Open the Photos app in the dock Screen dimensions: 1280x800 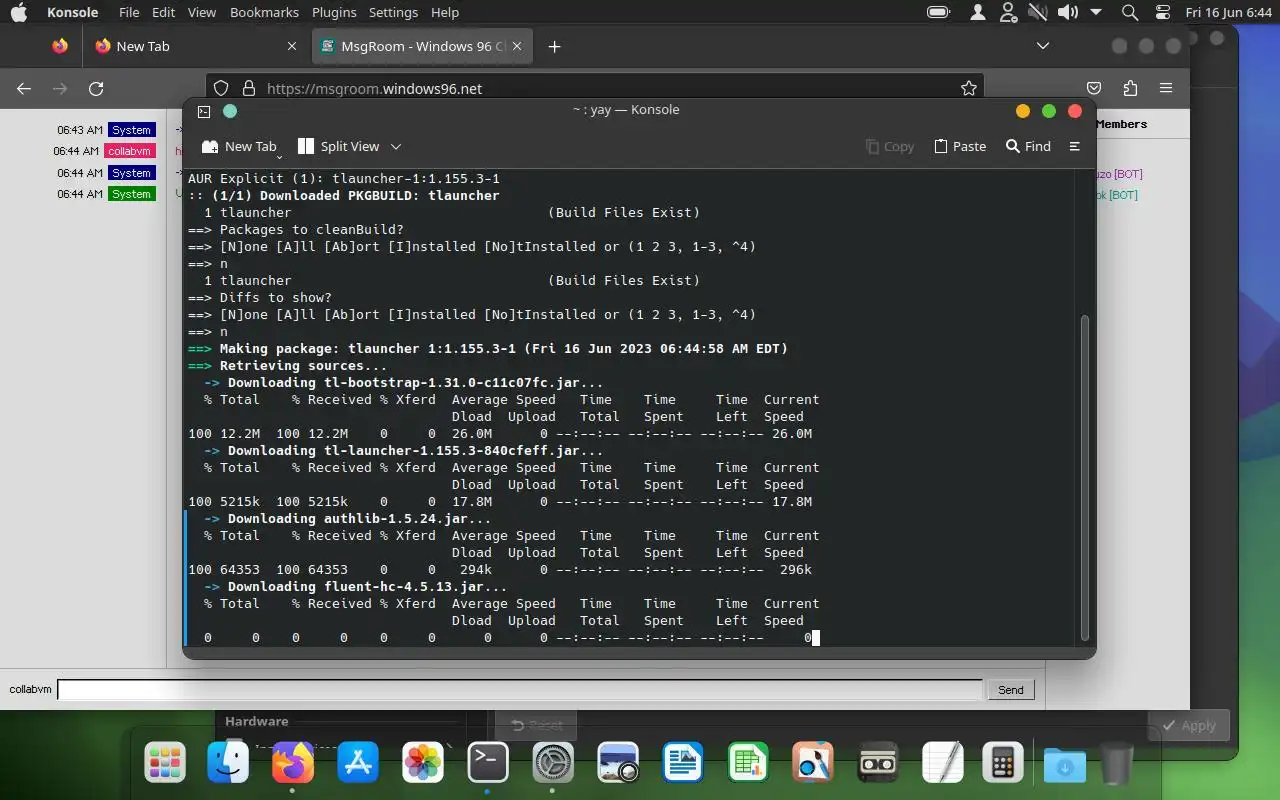coord(423,764)
